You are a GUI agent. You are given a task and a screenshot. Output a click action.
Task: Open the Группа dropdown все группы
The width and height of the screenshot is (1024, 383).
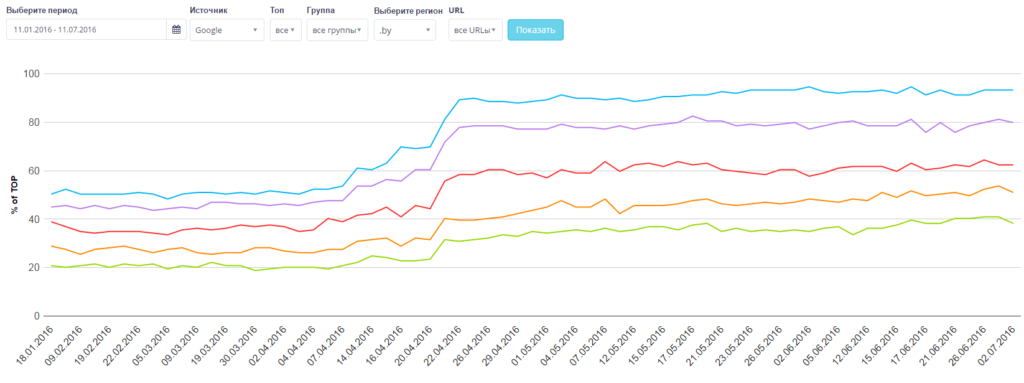pyautogui.click(x=338, y=29)
